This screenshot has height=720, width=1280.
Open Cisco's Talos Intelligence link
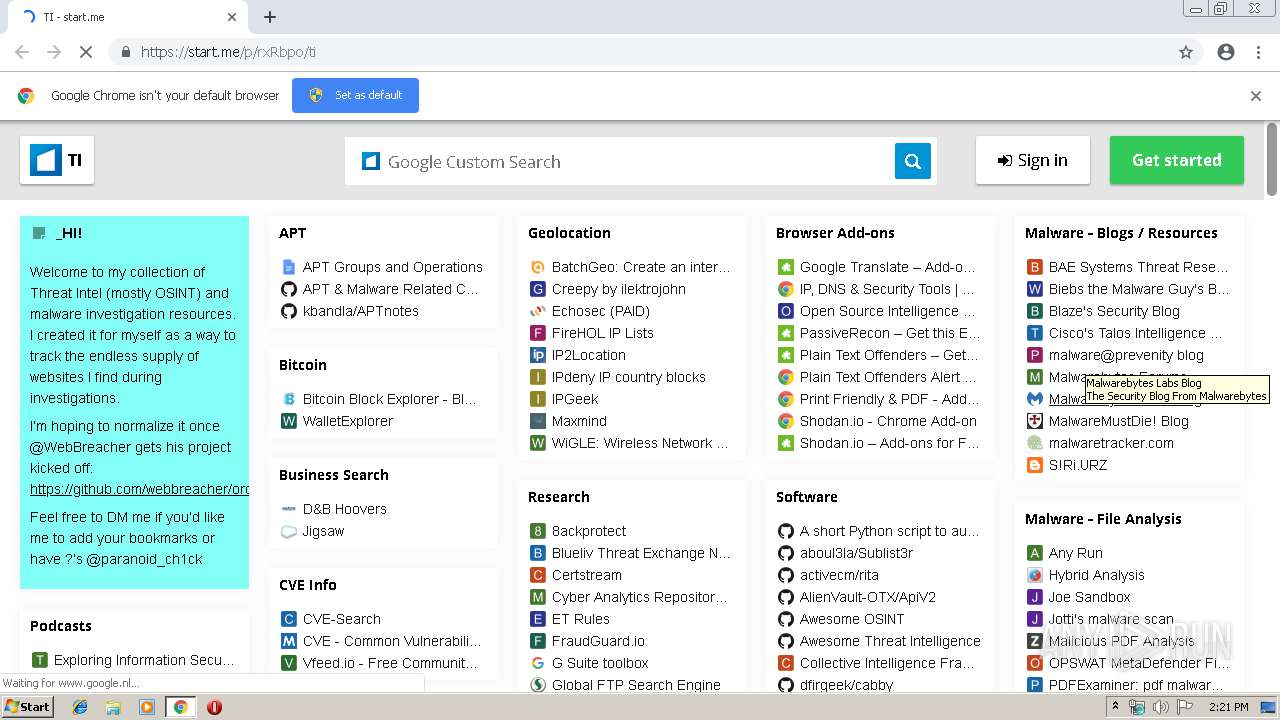(x=1136, y=333)
